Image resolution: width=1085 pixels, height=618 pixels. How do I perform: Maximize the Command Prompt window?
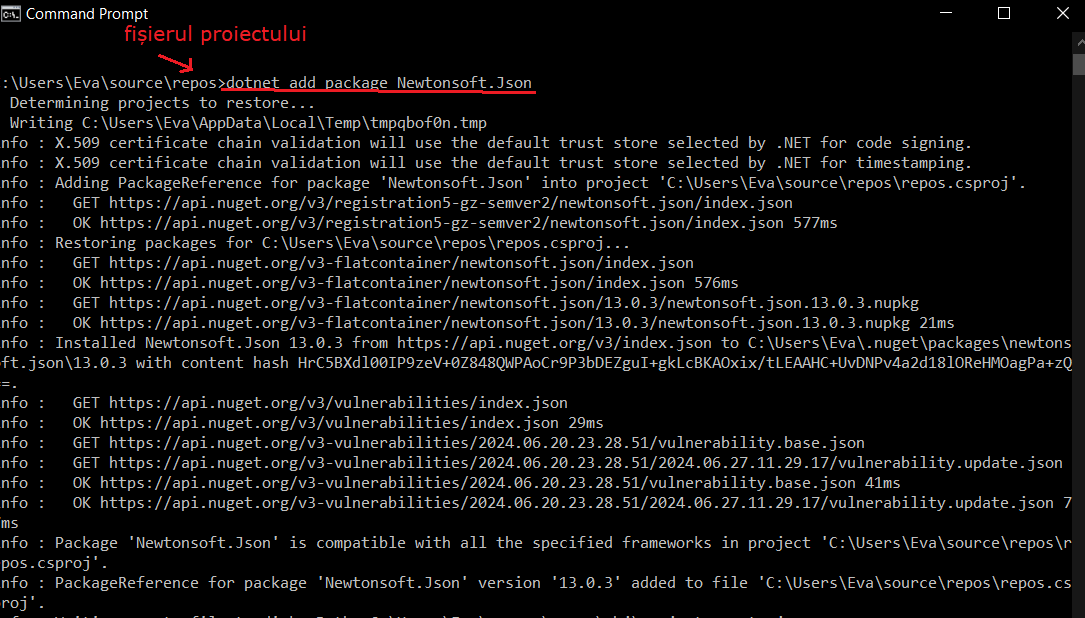click(1004, 13)
